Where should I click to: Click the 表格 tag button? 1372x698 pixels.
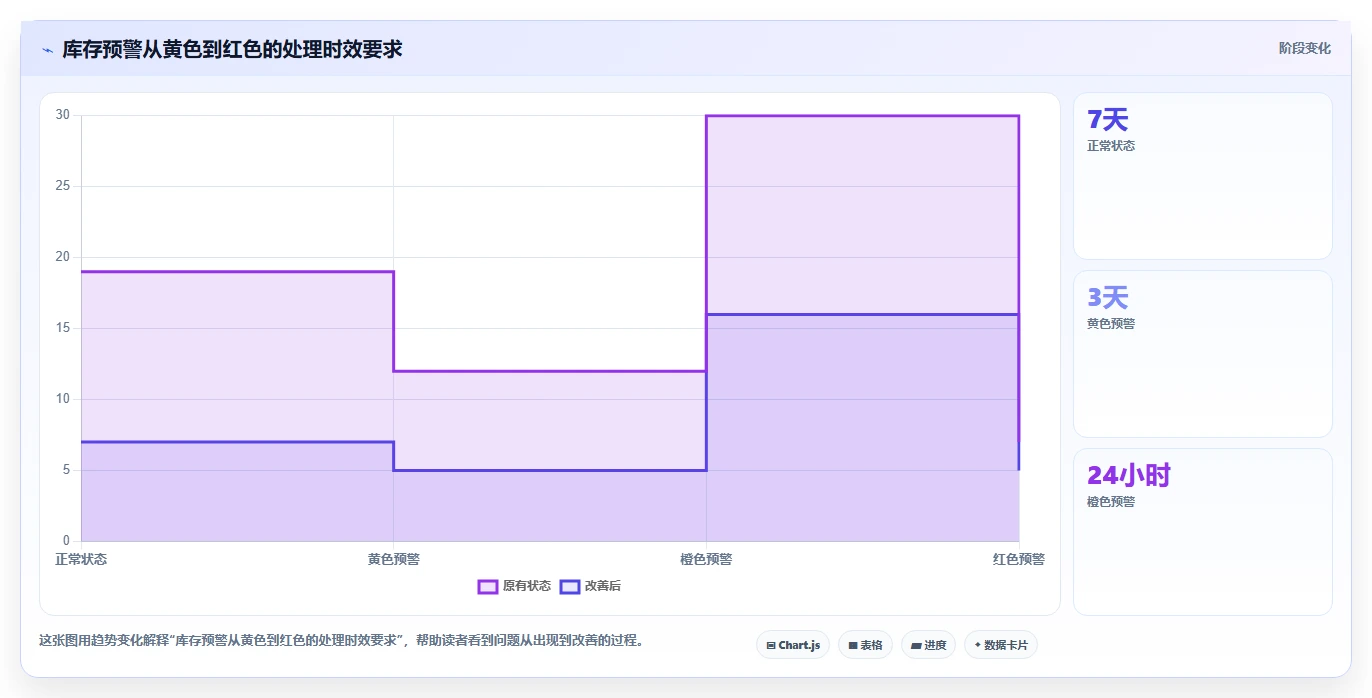865,645
